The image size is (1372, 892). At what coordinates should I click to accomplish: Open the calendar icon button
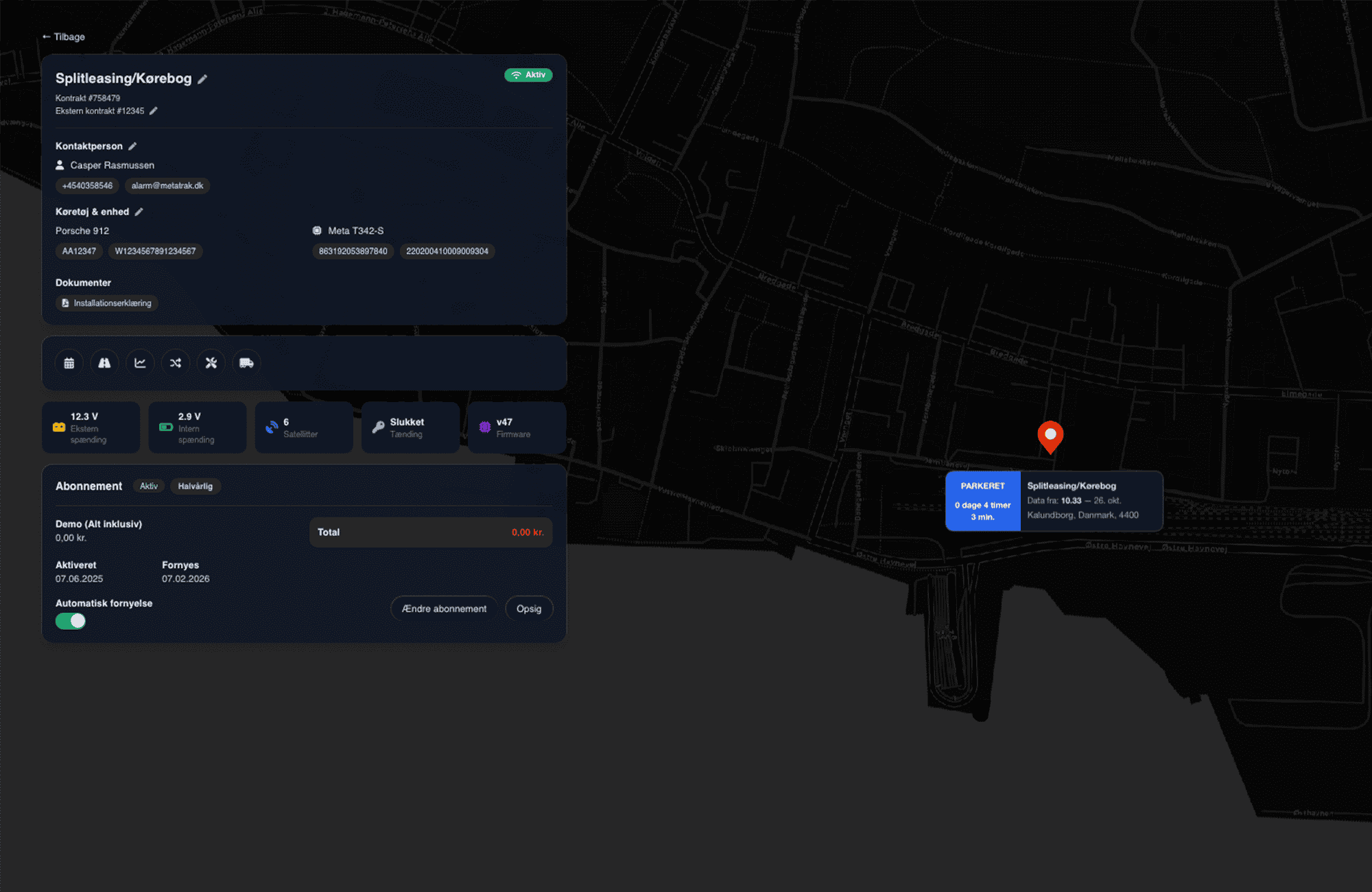coord(69,363)
